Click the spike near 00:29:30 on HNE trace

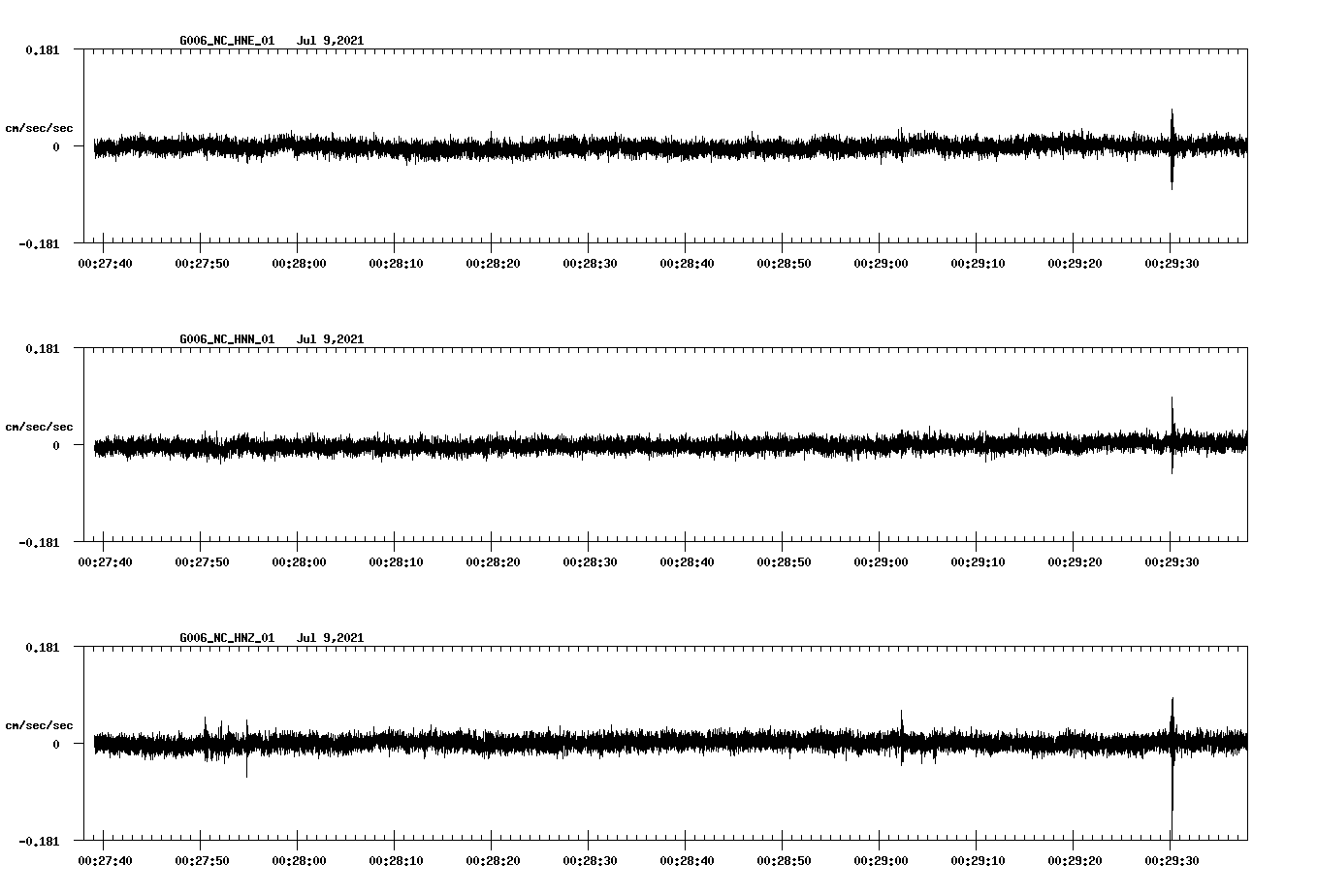point(1172,147)
